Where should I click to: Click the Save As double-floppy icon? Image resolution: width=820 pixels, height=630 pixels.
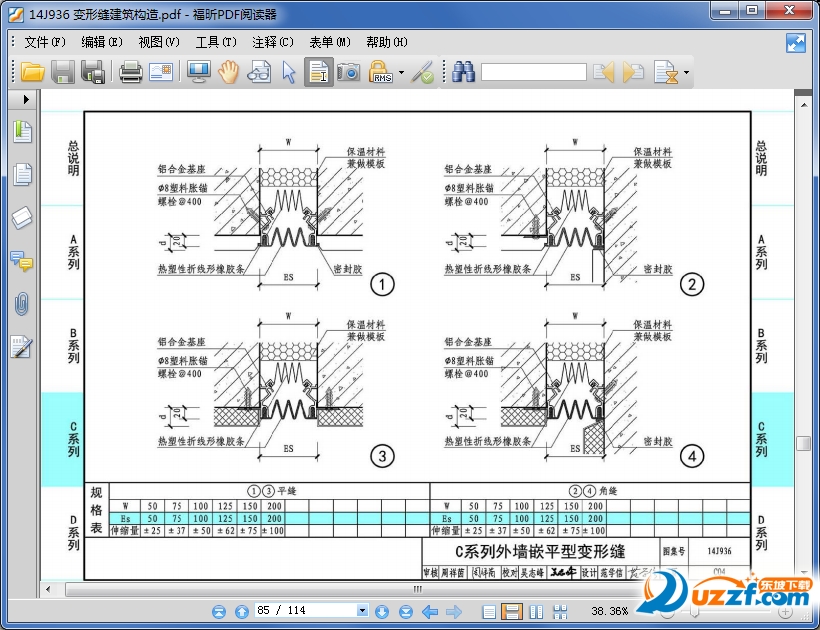pyautogui.click(x=93, y=72)
